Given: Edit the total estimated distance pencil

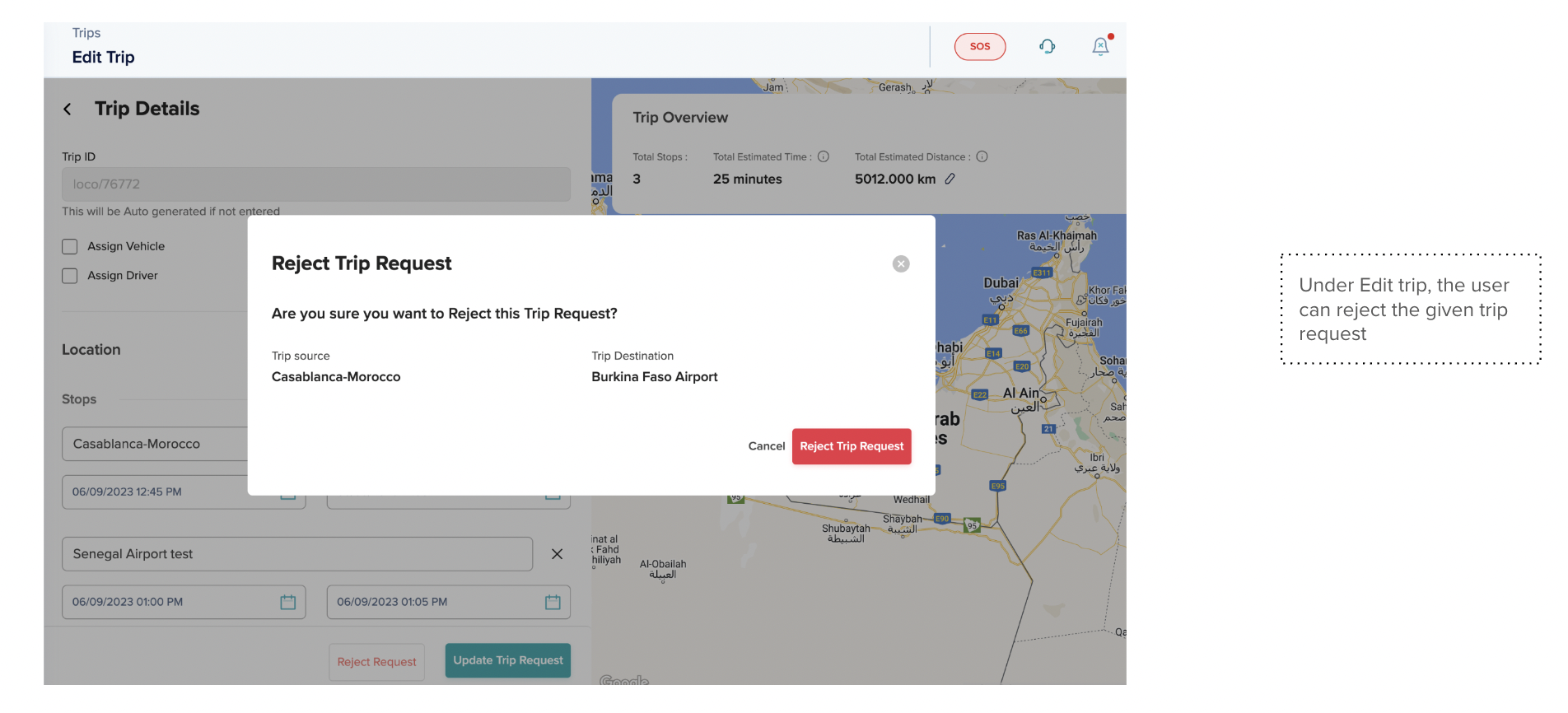Looking at the screenshot, I should pyautogui.click(x=950, y=179).
